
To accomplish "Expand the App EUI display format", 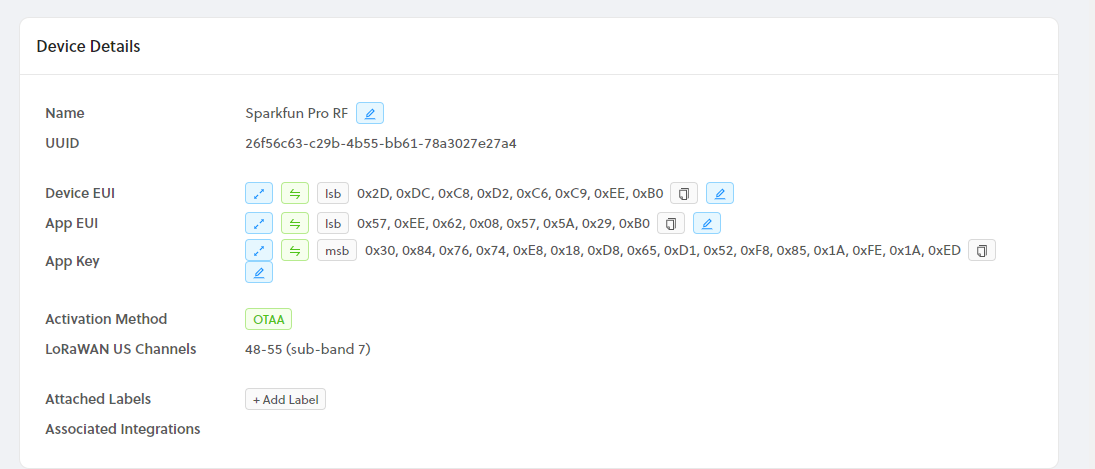I will coord(259,223).
